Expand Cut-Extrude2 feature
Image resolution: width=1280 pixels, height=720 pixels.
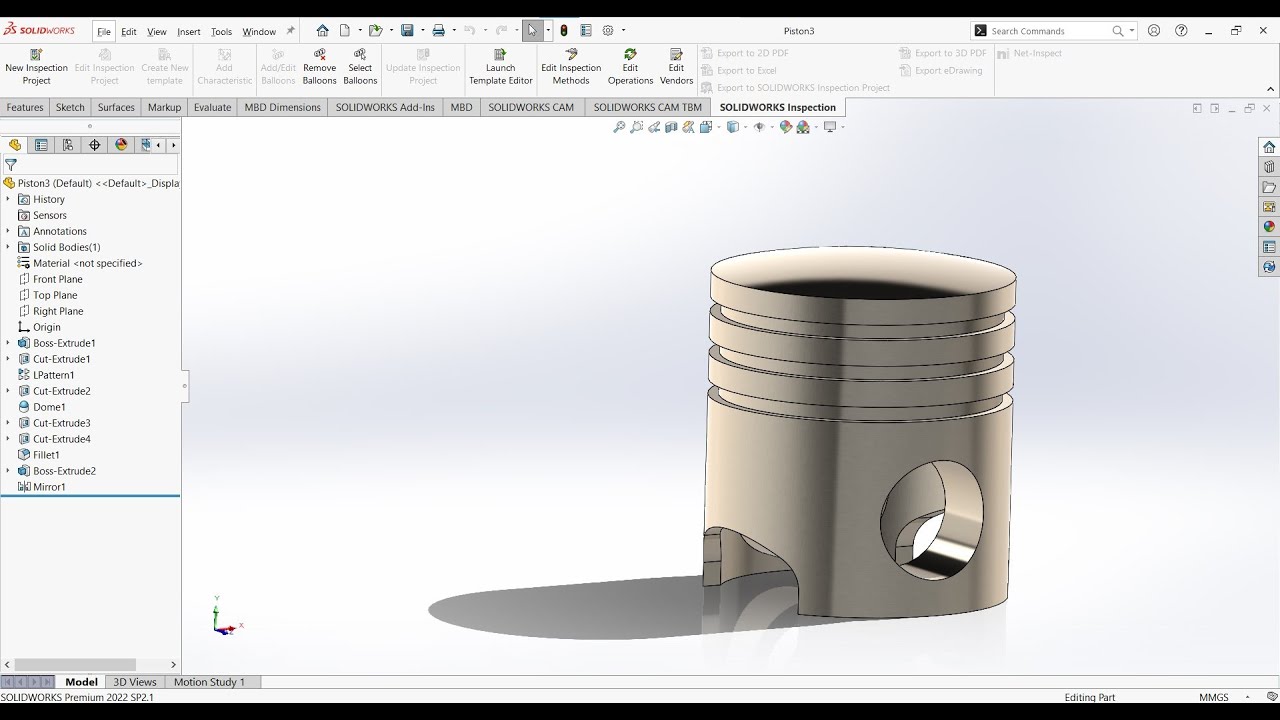coord(8,391)
